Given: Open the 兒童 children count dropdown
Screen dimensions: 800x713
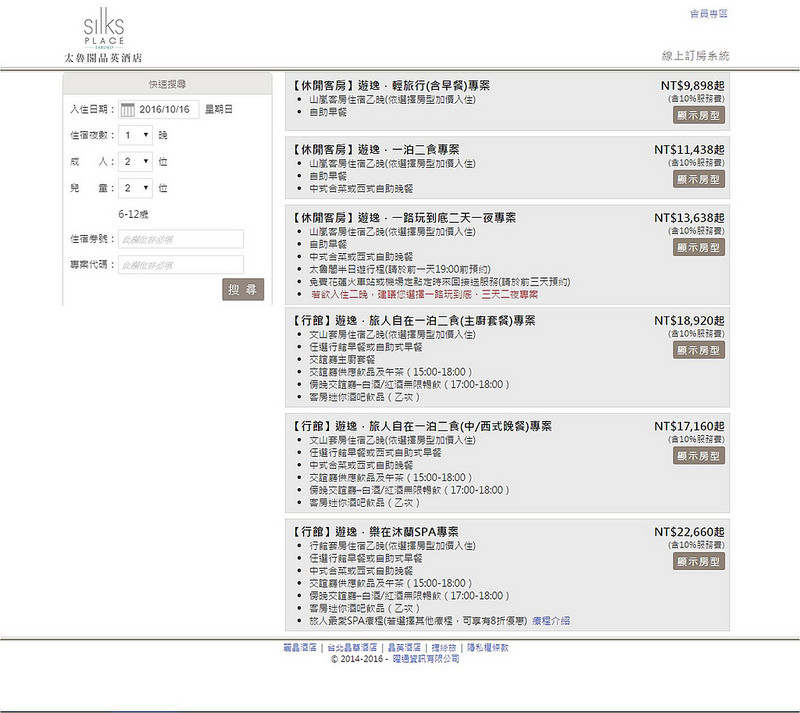Looking at the screenshot, I should click(135, 187).
